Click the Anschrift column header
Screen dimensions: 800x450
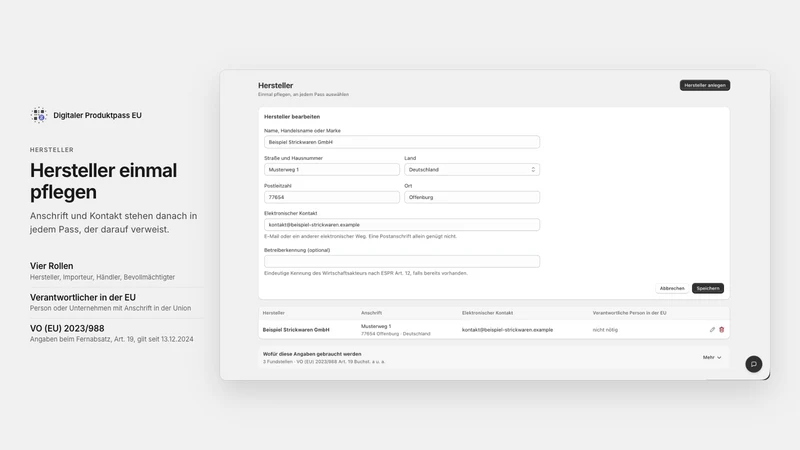pos(371,313)
